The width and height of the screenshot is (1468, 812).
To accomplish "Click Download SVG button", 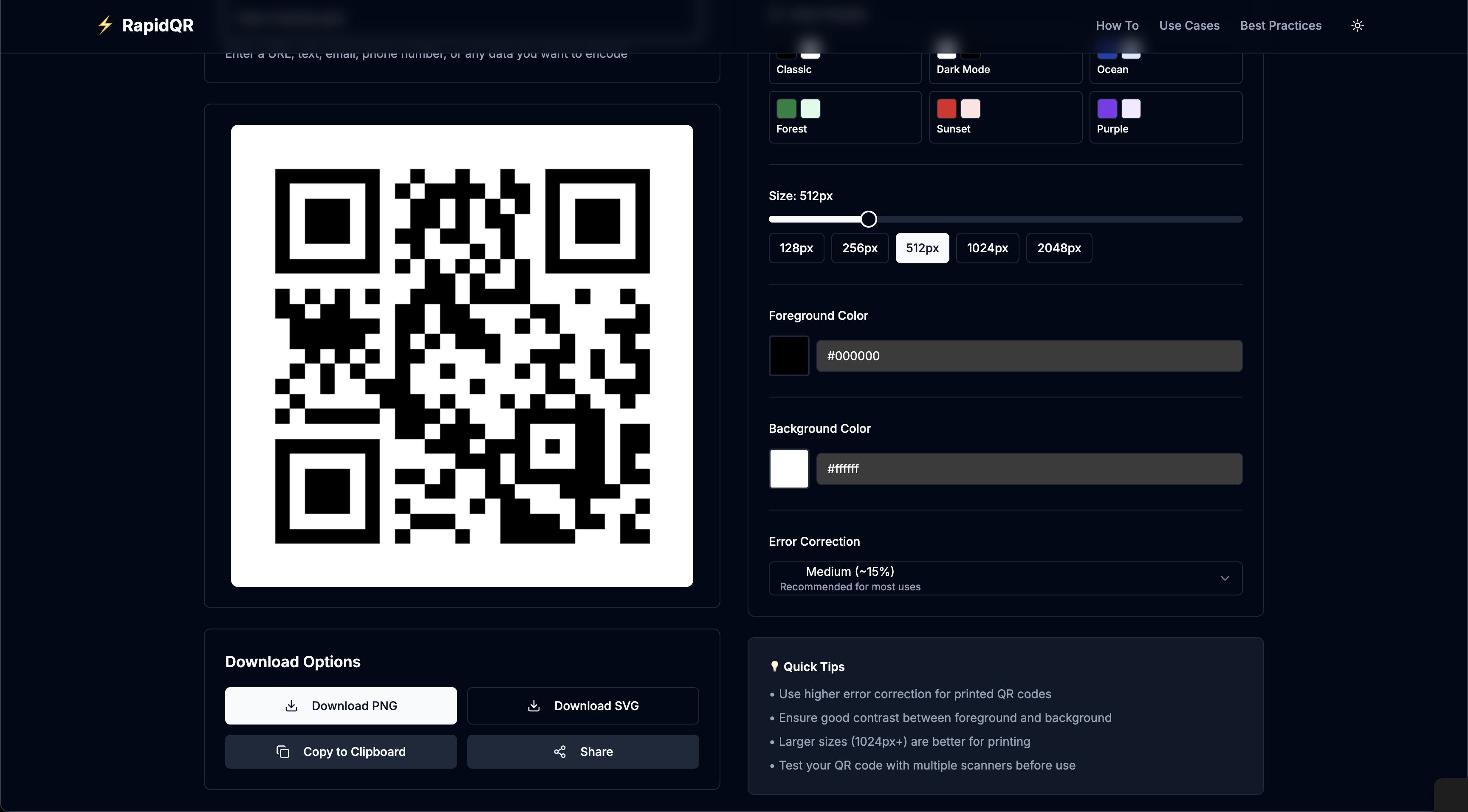I will pos(583,706).
